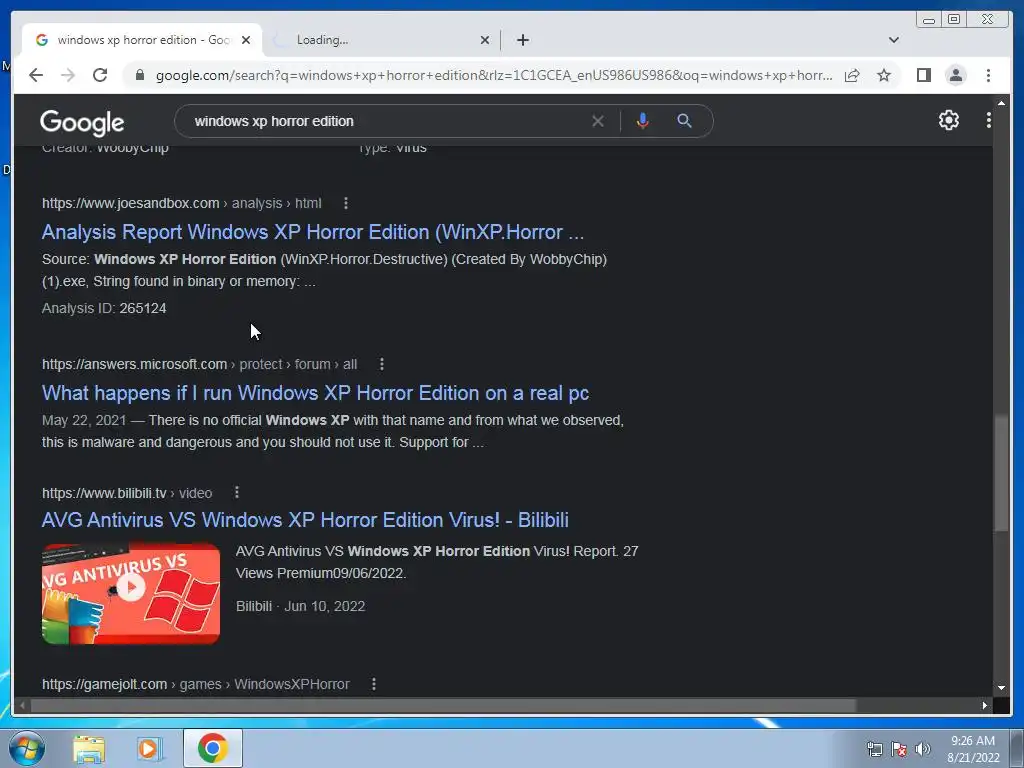Click the answers.microsoft.com URL breadcrumb
Screen dimensions: 1024x768
pos(199,364)
